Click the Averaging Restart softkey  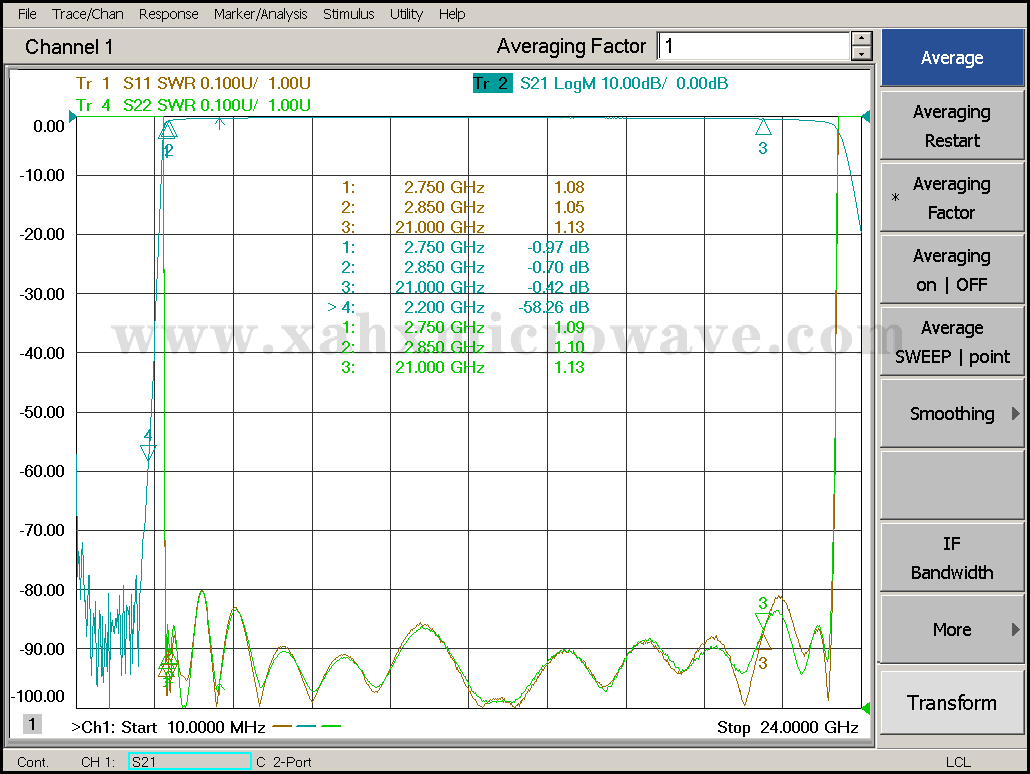pos(952,126)
